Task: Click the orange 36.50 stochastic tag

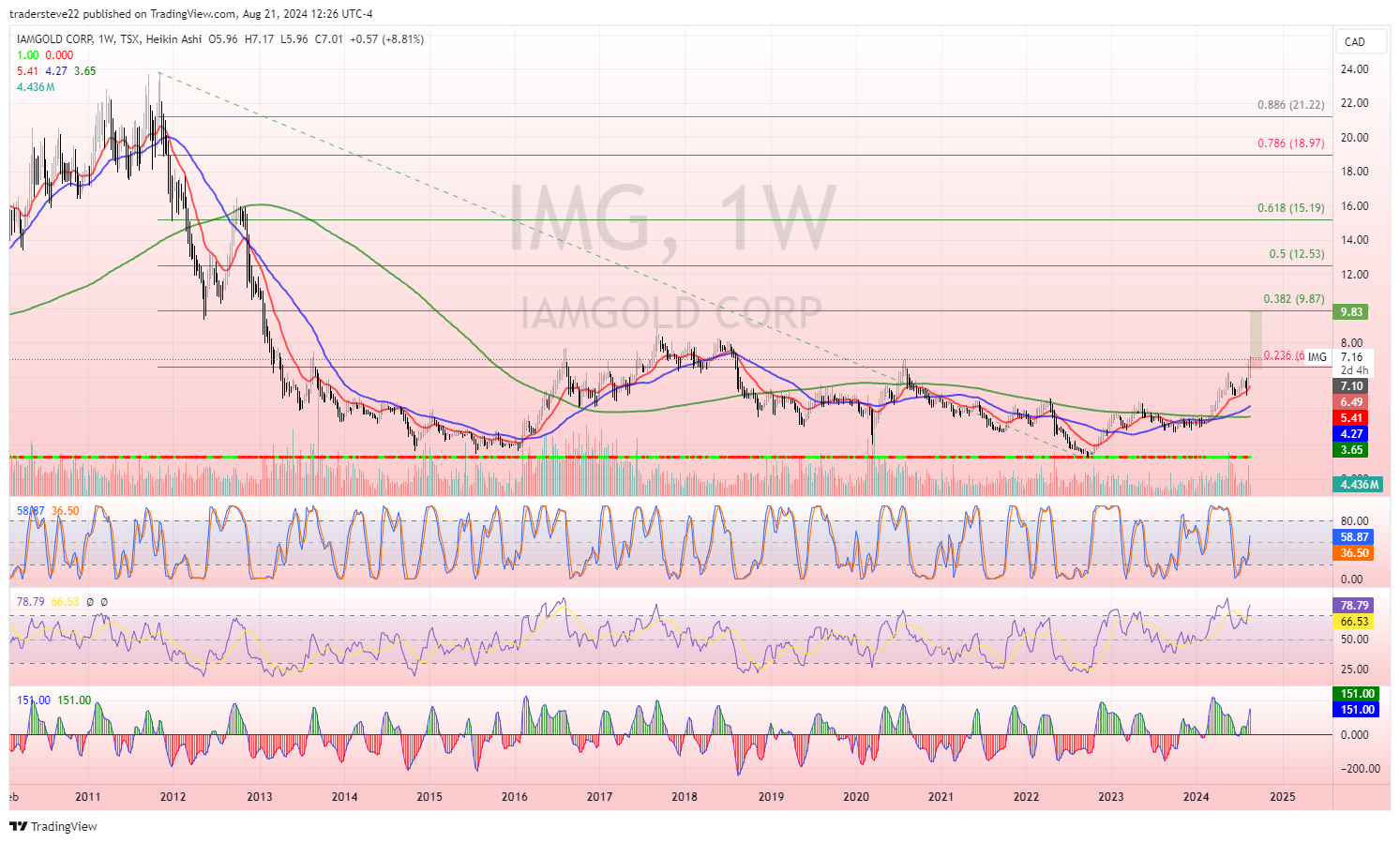Action: tap(1355, 553)
